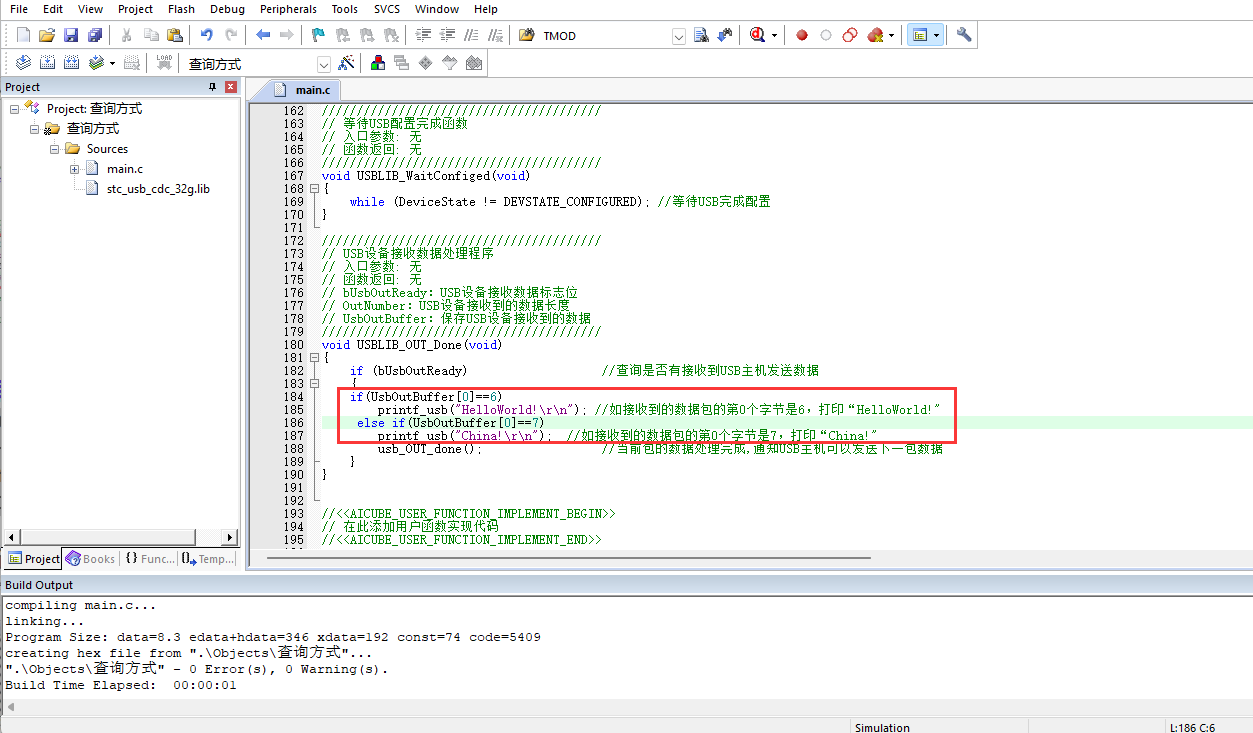Select stc_usb_cdc_32g.lib in project tree
The image size is (1253, 733).
158,188
